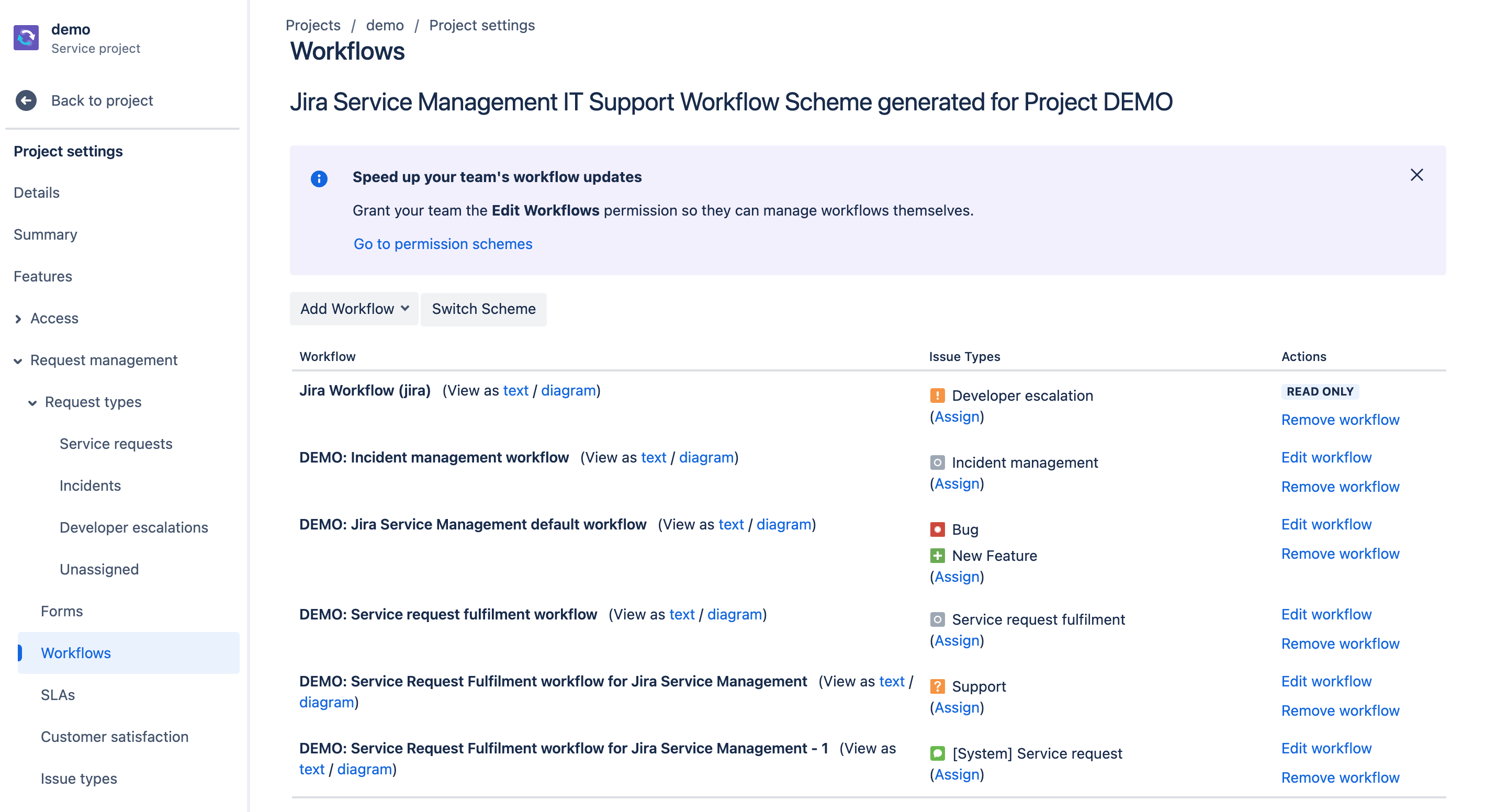Edit workflow for the Support issue type
This screenshot has height=812, width=1485.
tap(1326, 681)
